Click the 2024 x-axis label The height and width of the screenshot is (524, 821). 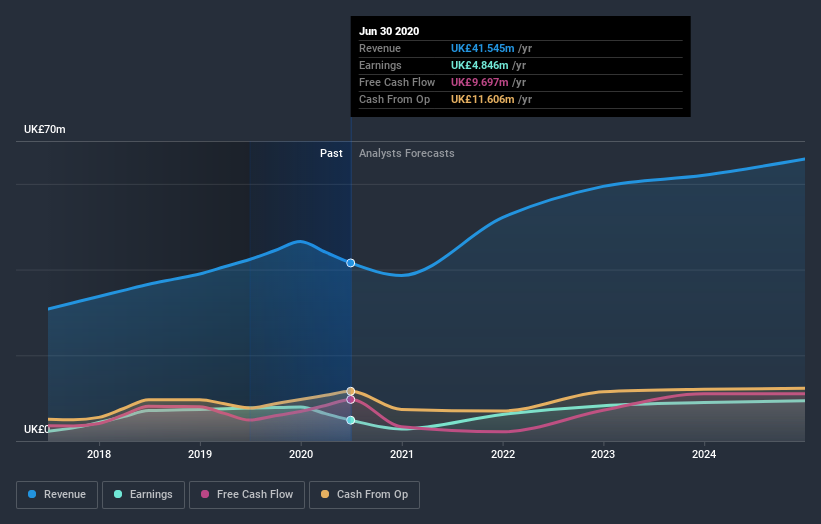704,454
